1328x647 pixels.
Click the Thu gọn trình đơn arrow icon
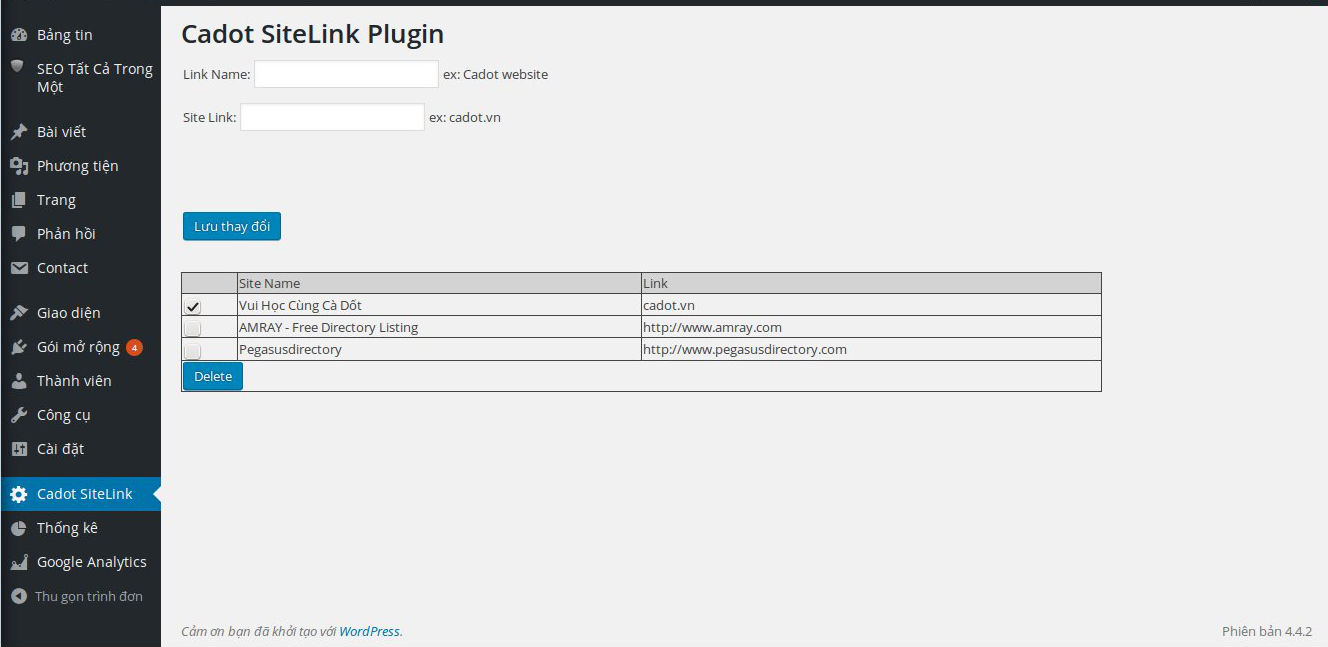pos(18,596)
